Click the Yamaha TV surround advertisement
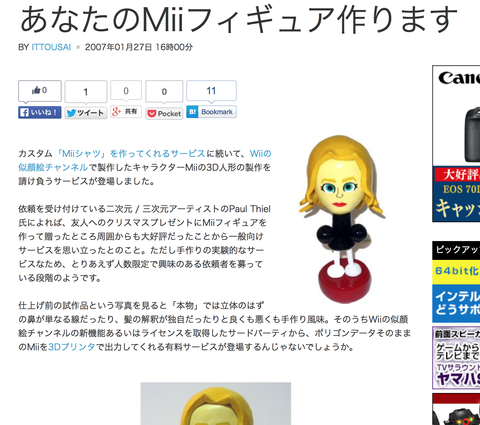 tap(456, 358)
